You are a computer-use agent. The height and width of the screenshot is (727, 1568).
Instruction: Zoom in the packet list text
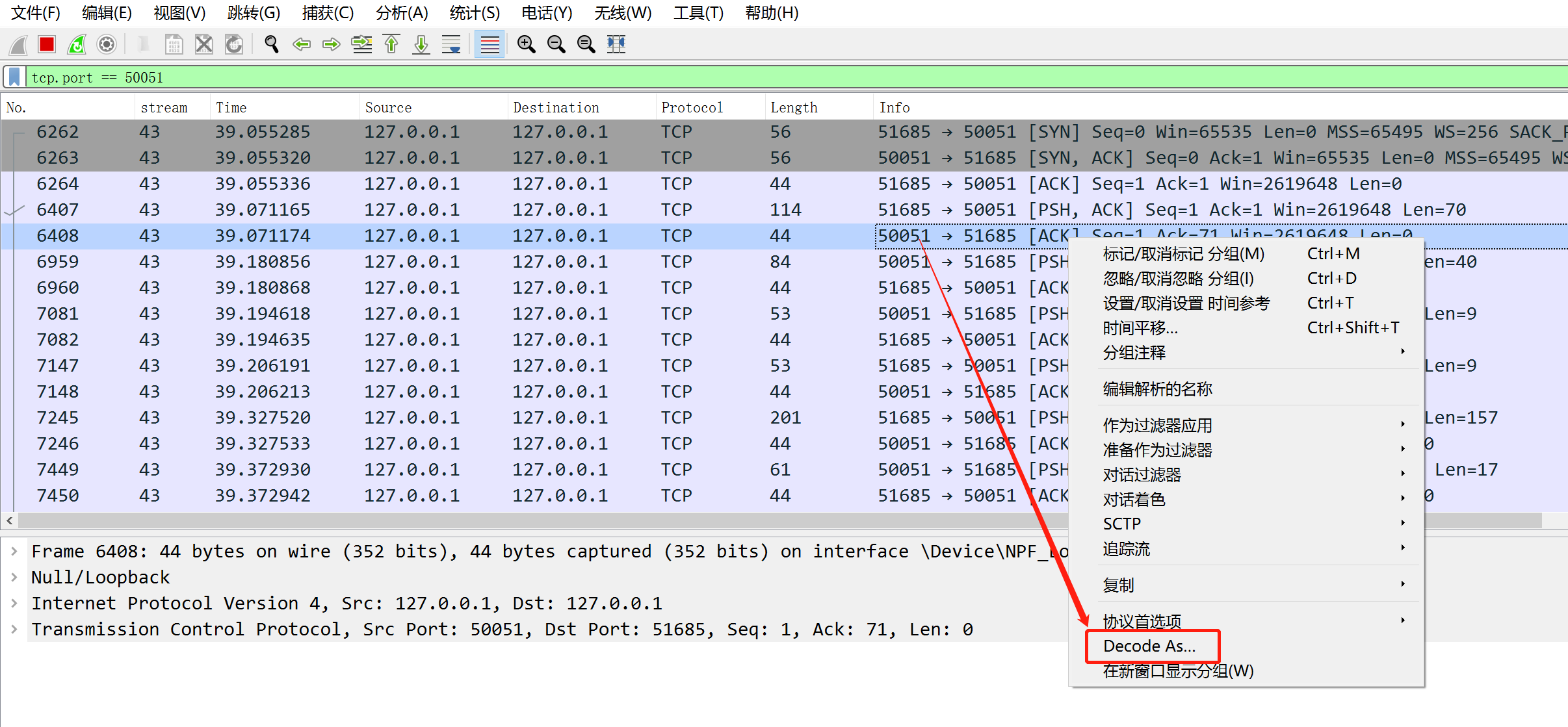pyautogui.click(x=526, y=44)
